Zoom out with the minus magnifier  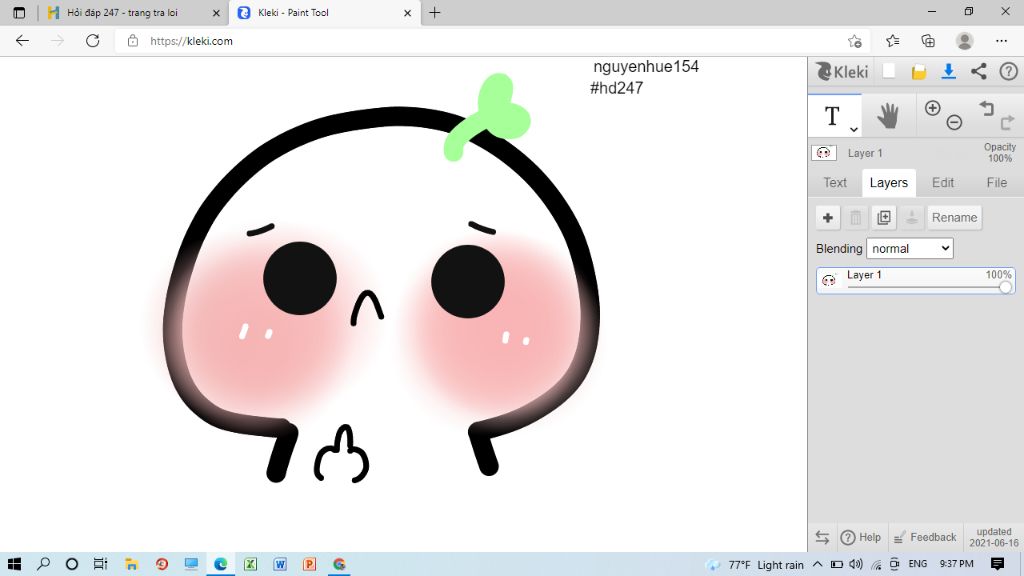point(954,122)
